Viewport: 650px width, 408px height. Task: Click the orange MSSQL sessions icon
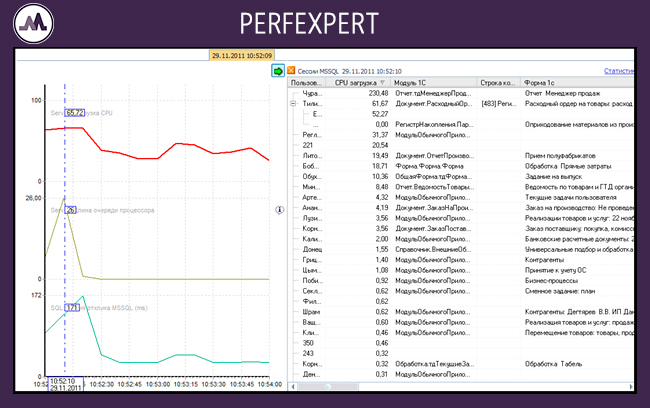click(291, 70)
